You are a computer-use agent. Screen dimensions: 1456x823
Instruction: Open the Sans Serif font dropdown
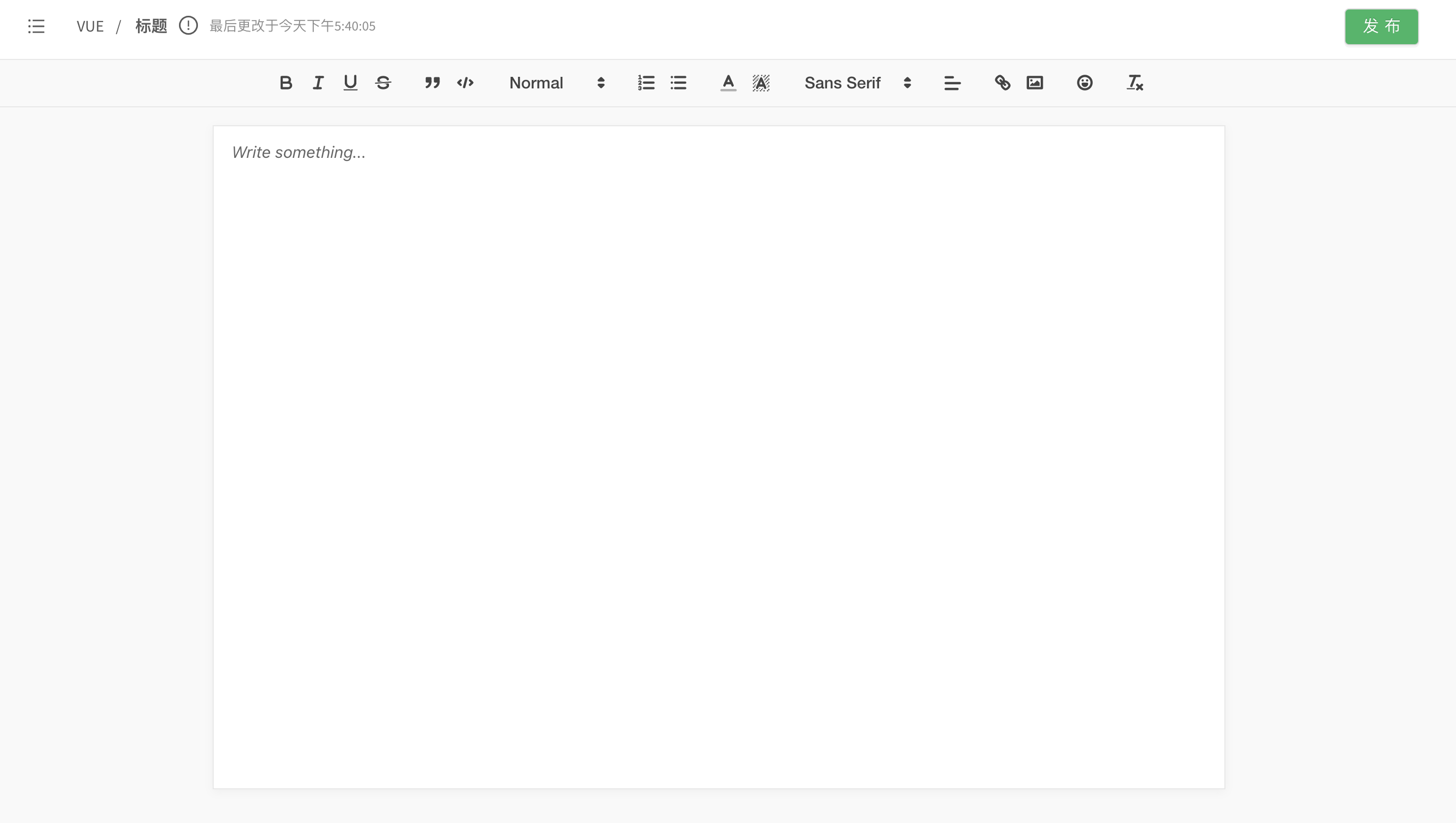[x=858, y=83]
